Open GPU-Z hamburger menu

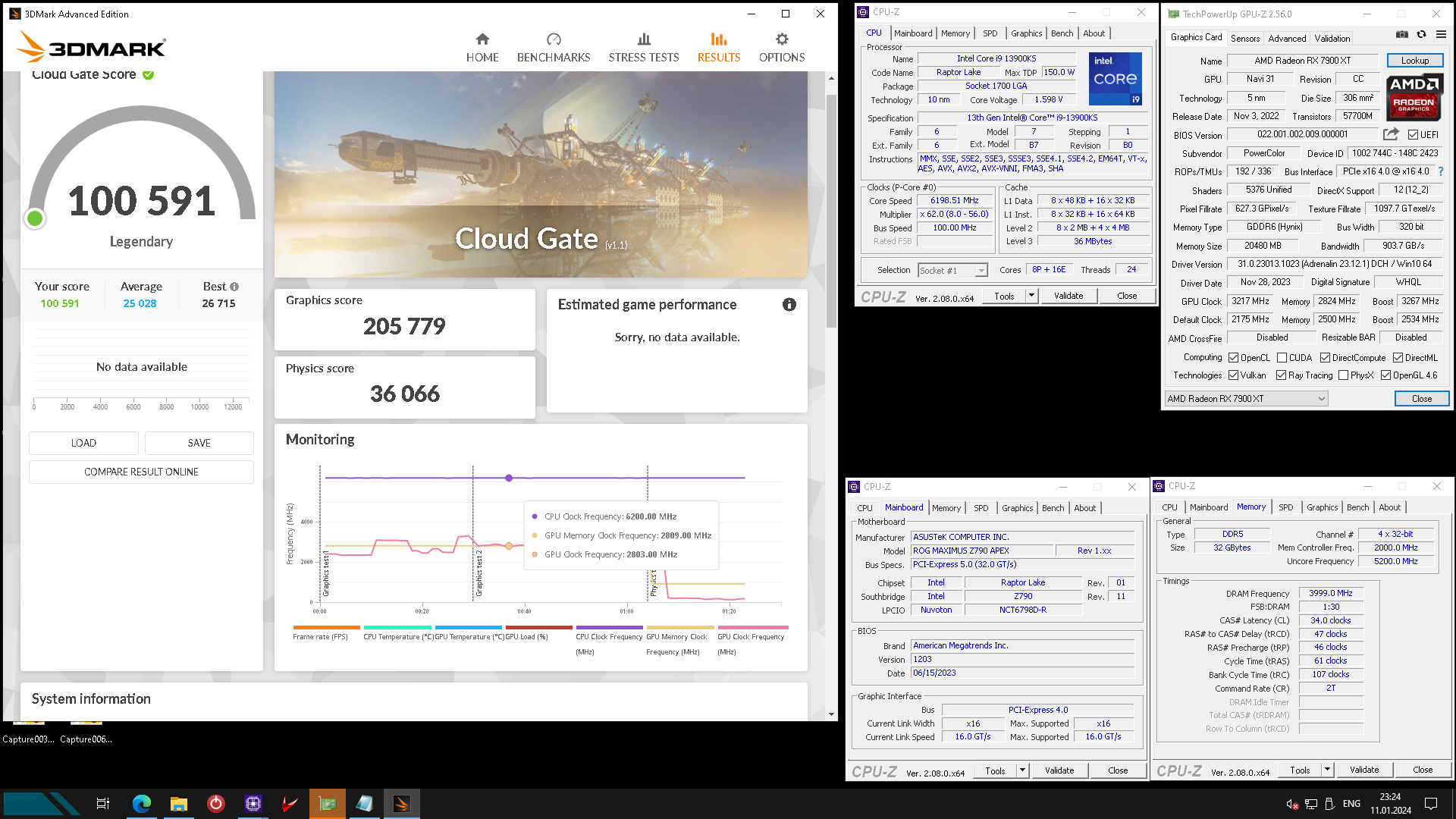[1441, 34]
